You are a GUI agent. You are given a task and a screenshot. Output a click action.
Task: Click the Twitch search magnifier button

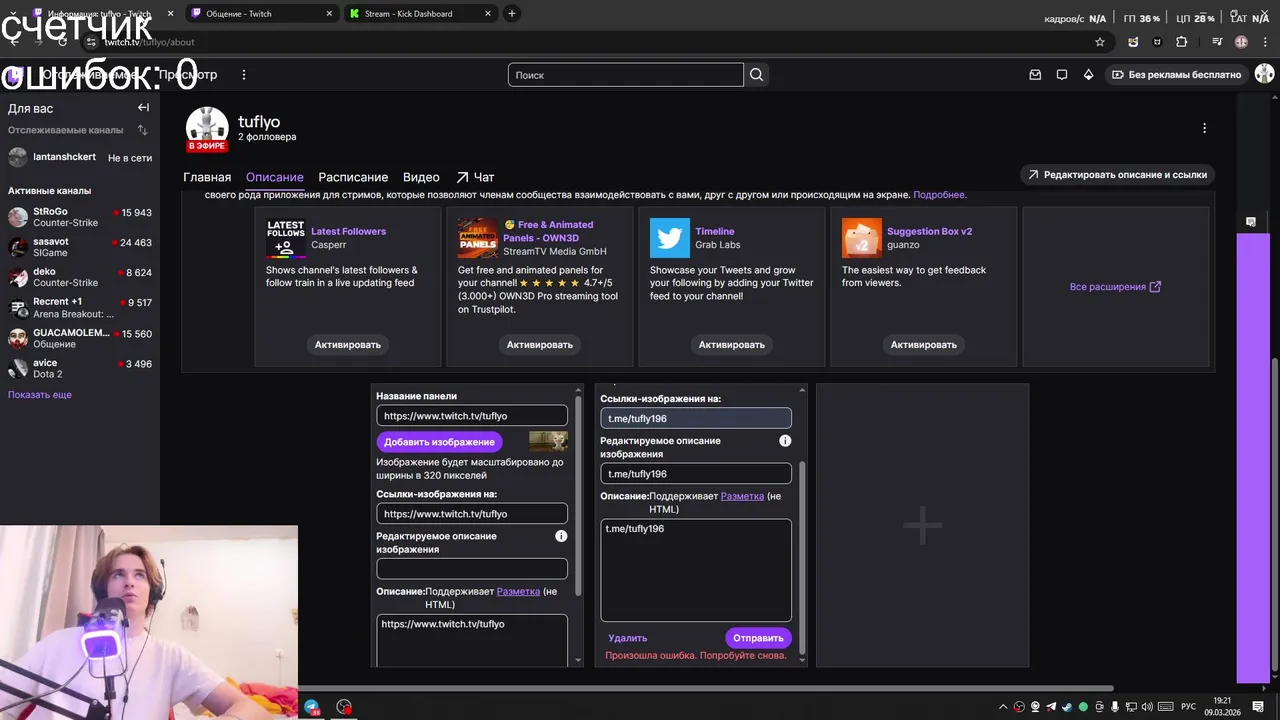pos(757,75)
